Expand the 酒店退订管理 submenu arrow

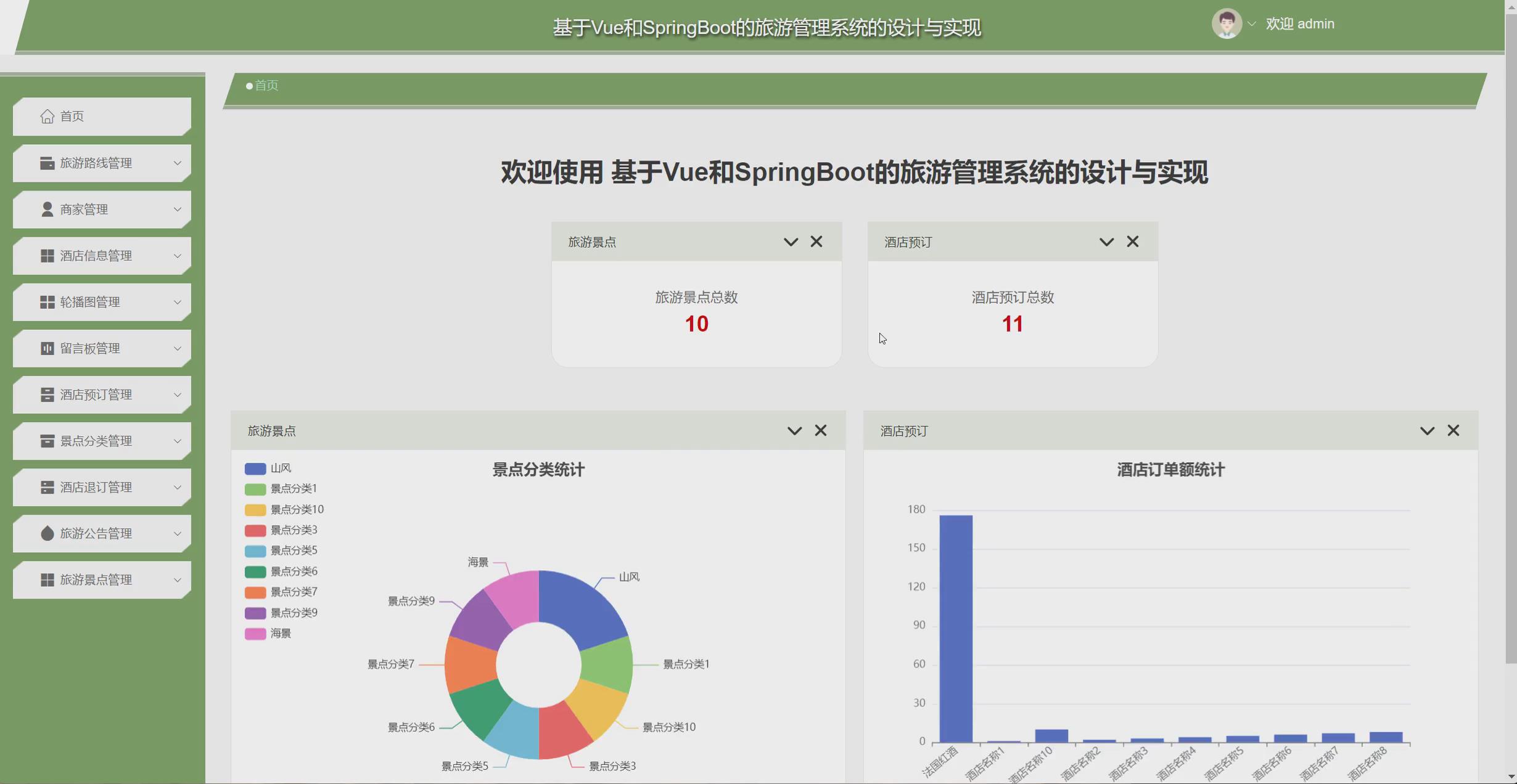(178, 488)
